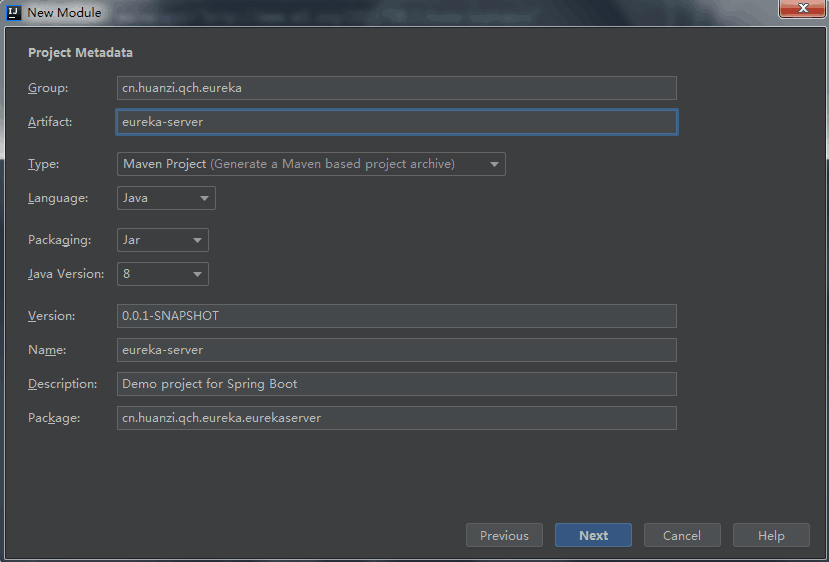829x562 pixels.
Task: Click the New Module title bar text
Action: pos(64,13)
